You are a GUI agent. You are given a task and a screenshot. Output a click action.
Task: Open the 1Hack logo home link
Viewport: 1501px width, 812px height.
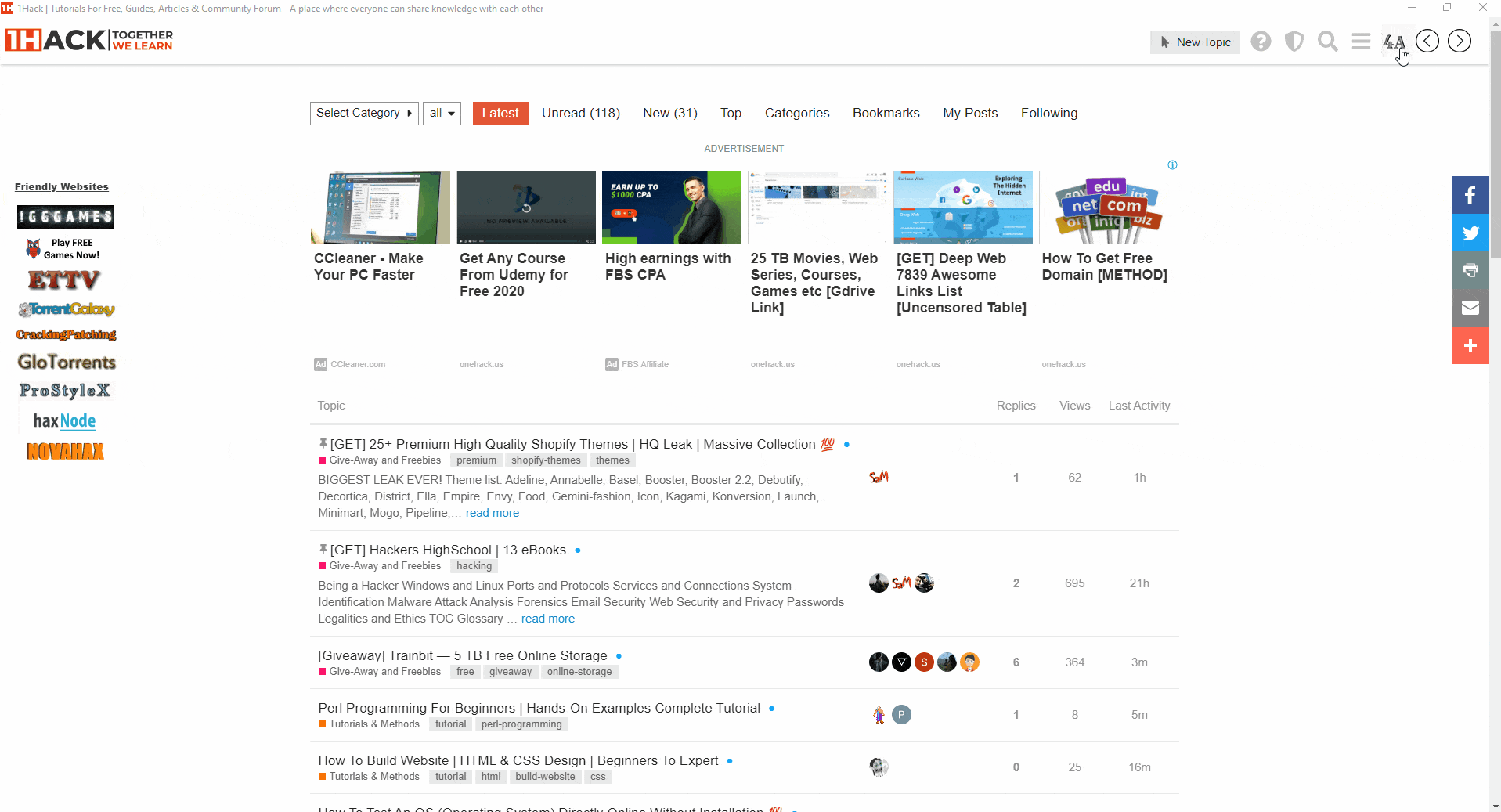click(x=89, y=40)
